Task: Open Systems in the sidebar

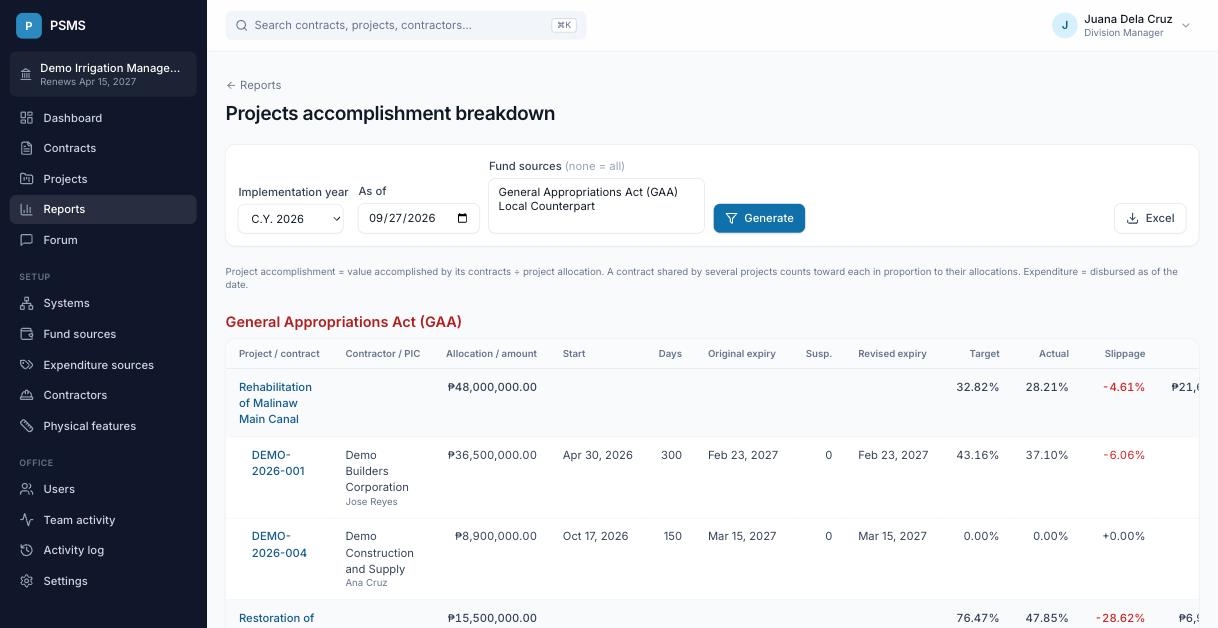Action: [x=103, y=303]
